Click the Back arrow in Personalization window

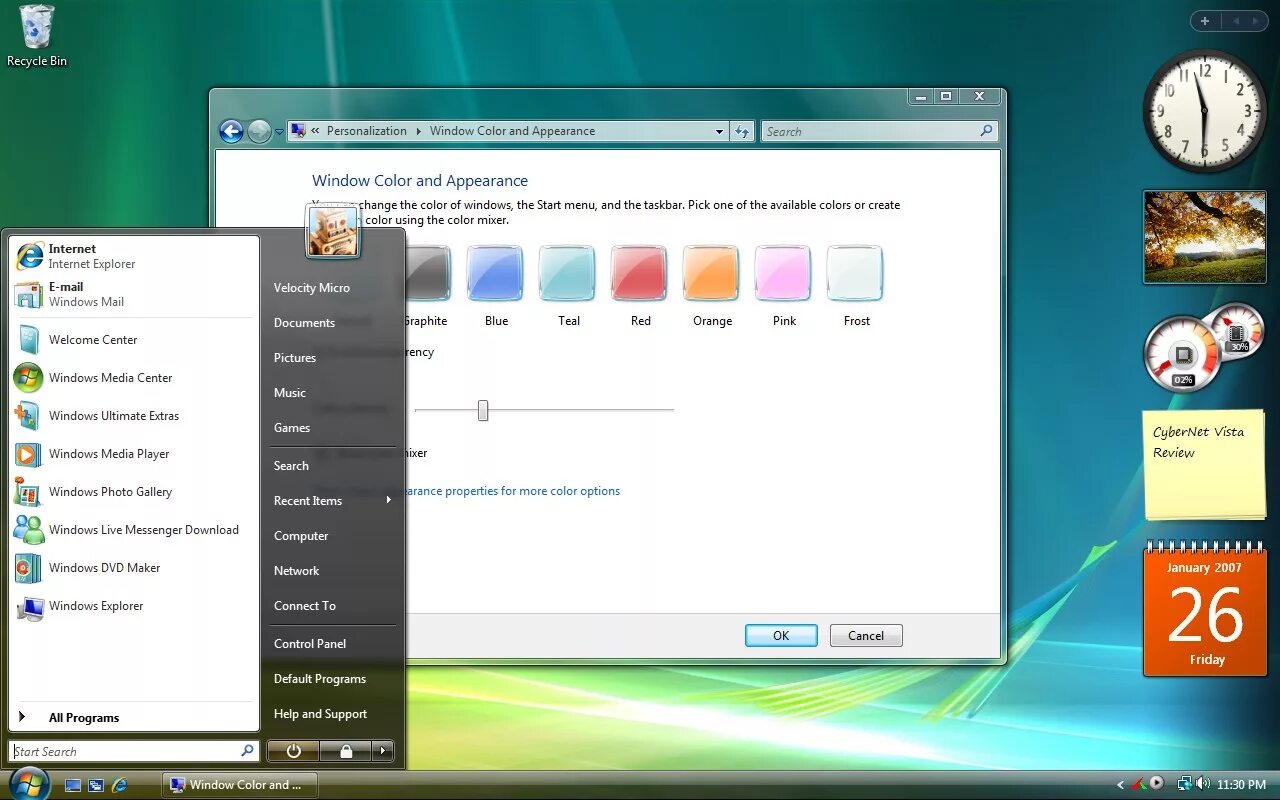point(231,131)
